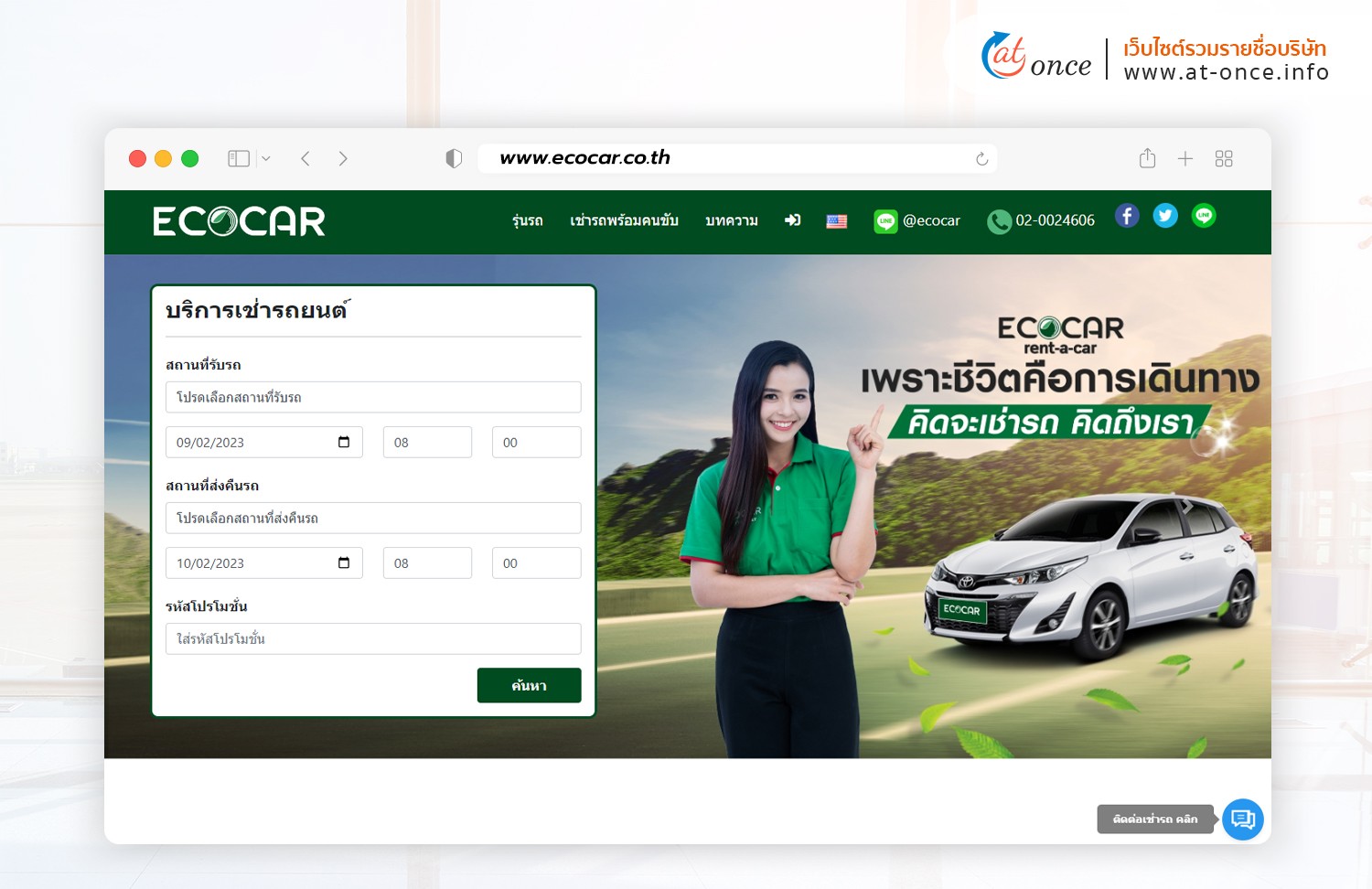1372x889 pixels.
Task: Click the ECOCAR logo in header
Action: pyautogui.click(x=239, y=221)
